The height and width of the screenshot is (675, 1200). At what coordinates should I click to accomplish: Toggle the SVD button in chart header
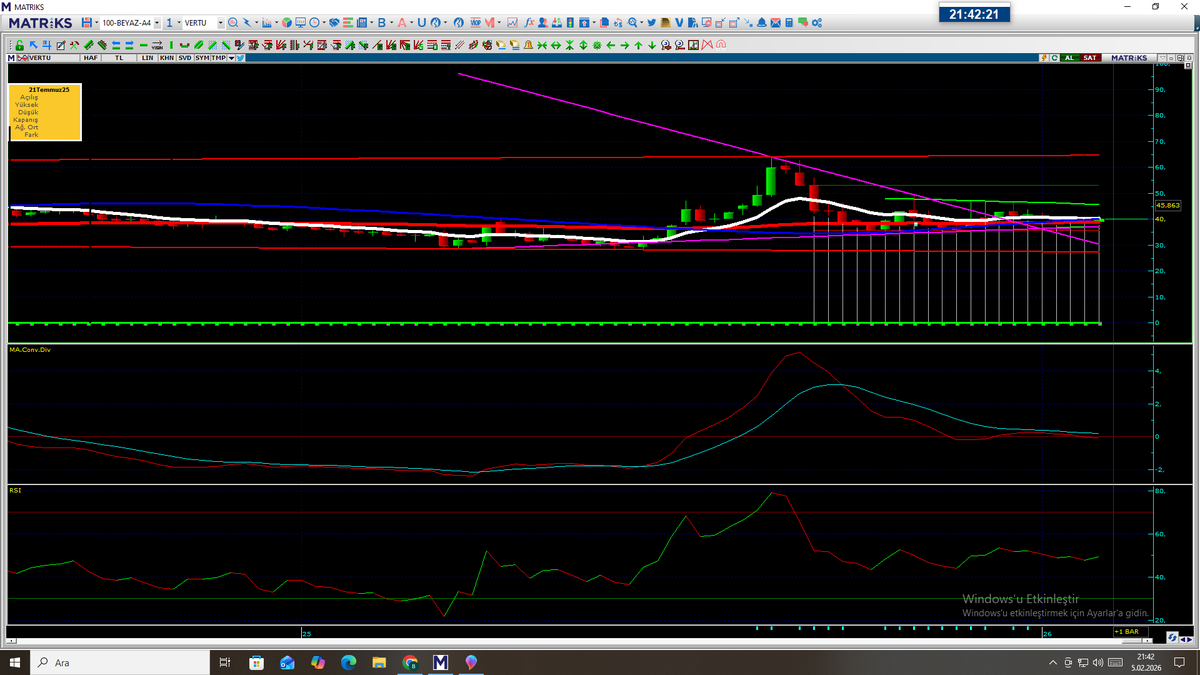tap(185, 58)
